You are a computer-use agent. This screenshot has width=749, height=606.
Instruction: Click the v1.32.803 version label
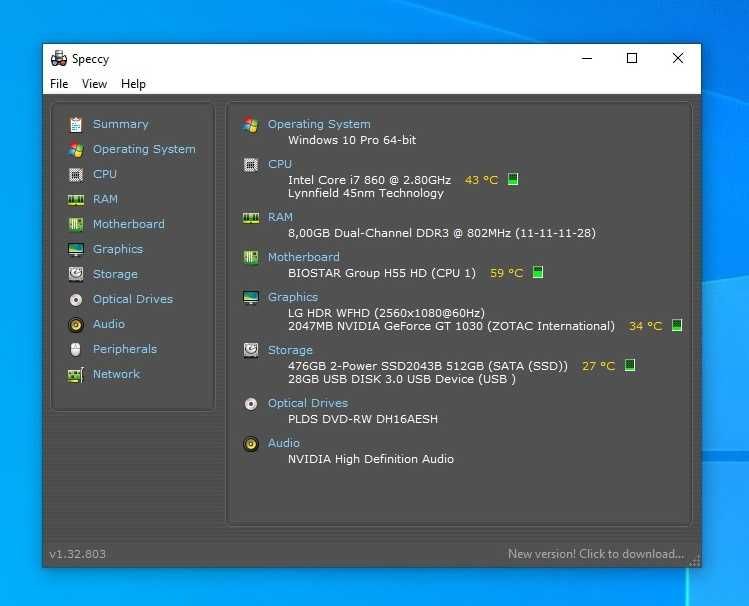point(77,554)
